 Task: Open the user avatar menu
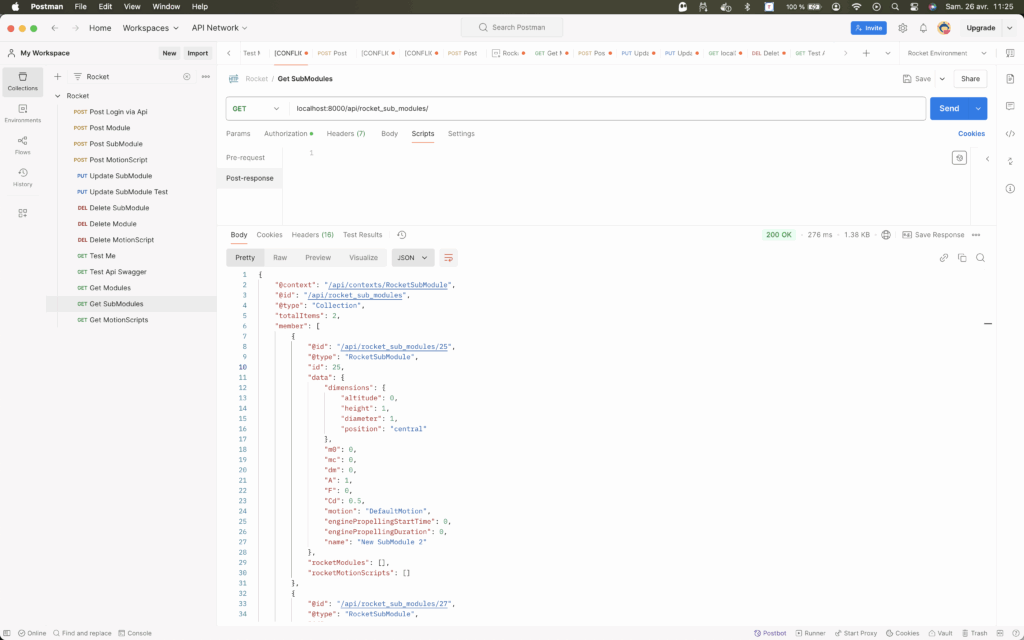[944, 28]
